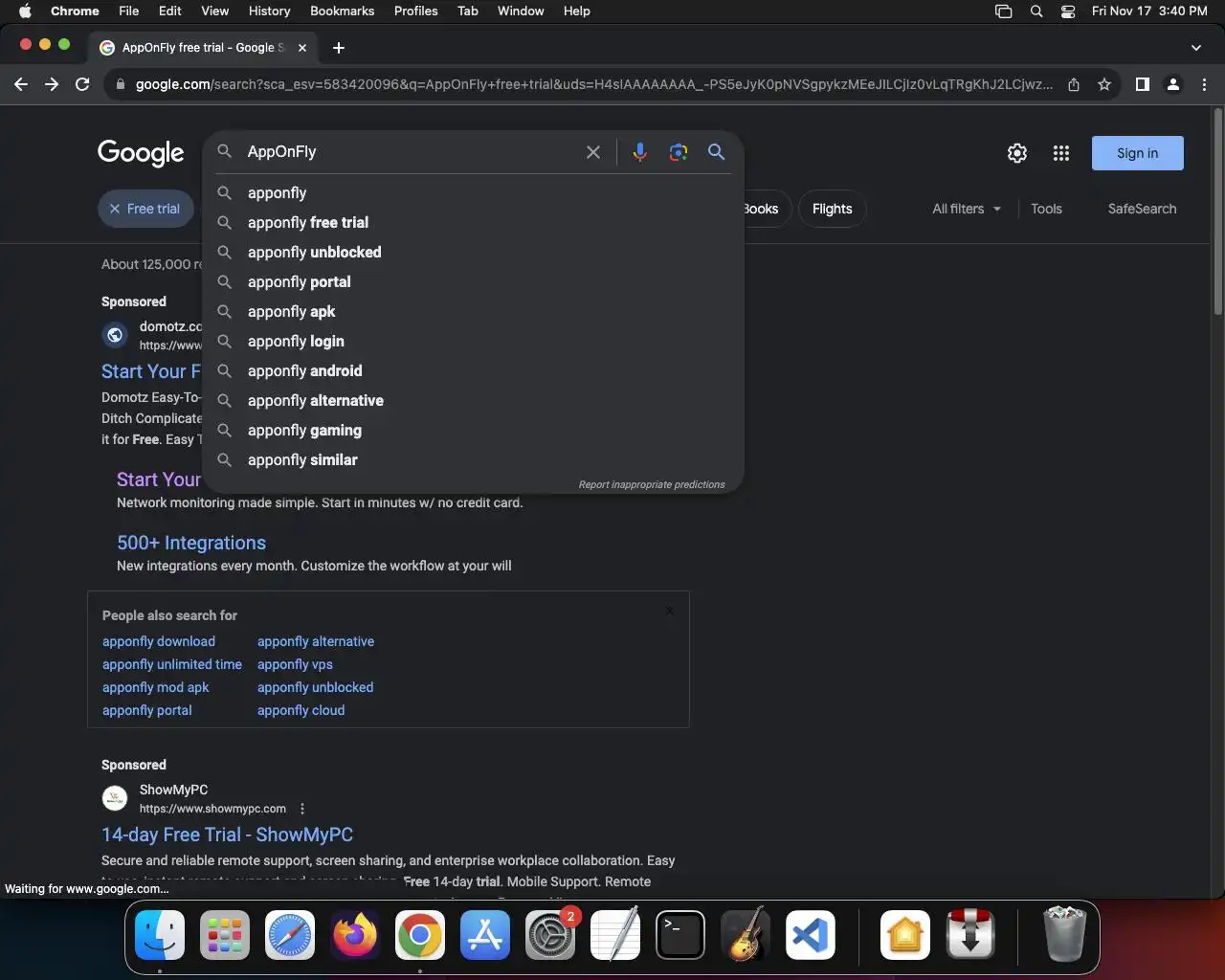Viewport: 1225px width, 980px height.
Task: Open the History menu
Action: click(x=269, y=11)
